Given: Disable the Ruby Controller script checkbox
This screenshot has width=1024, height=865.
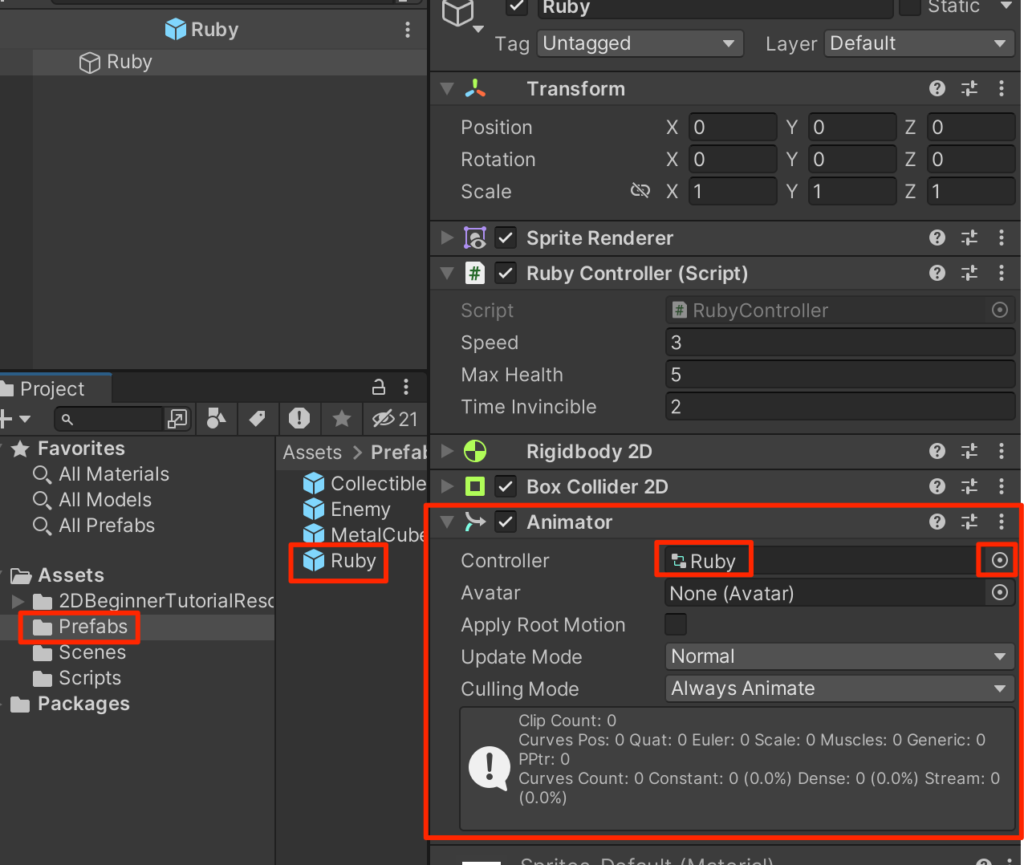Looking at the screenshot, I should [505, 273].
